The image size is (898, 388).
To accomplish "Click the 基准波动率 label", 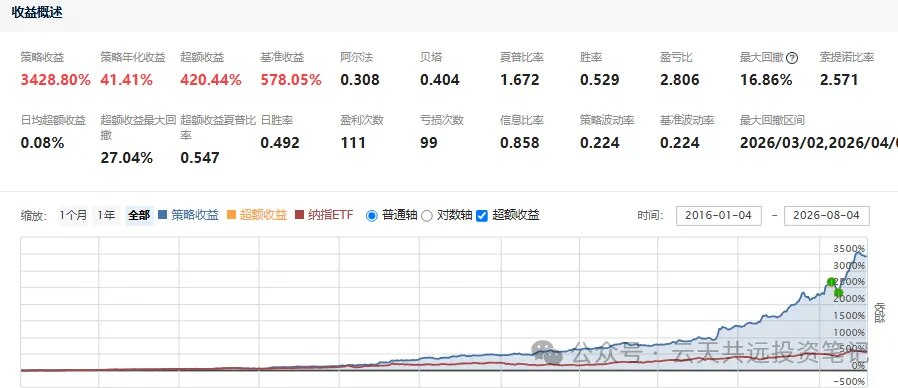I will [687, 120].
